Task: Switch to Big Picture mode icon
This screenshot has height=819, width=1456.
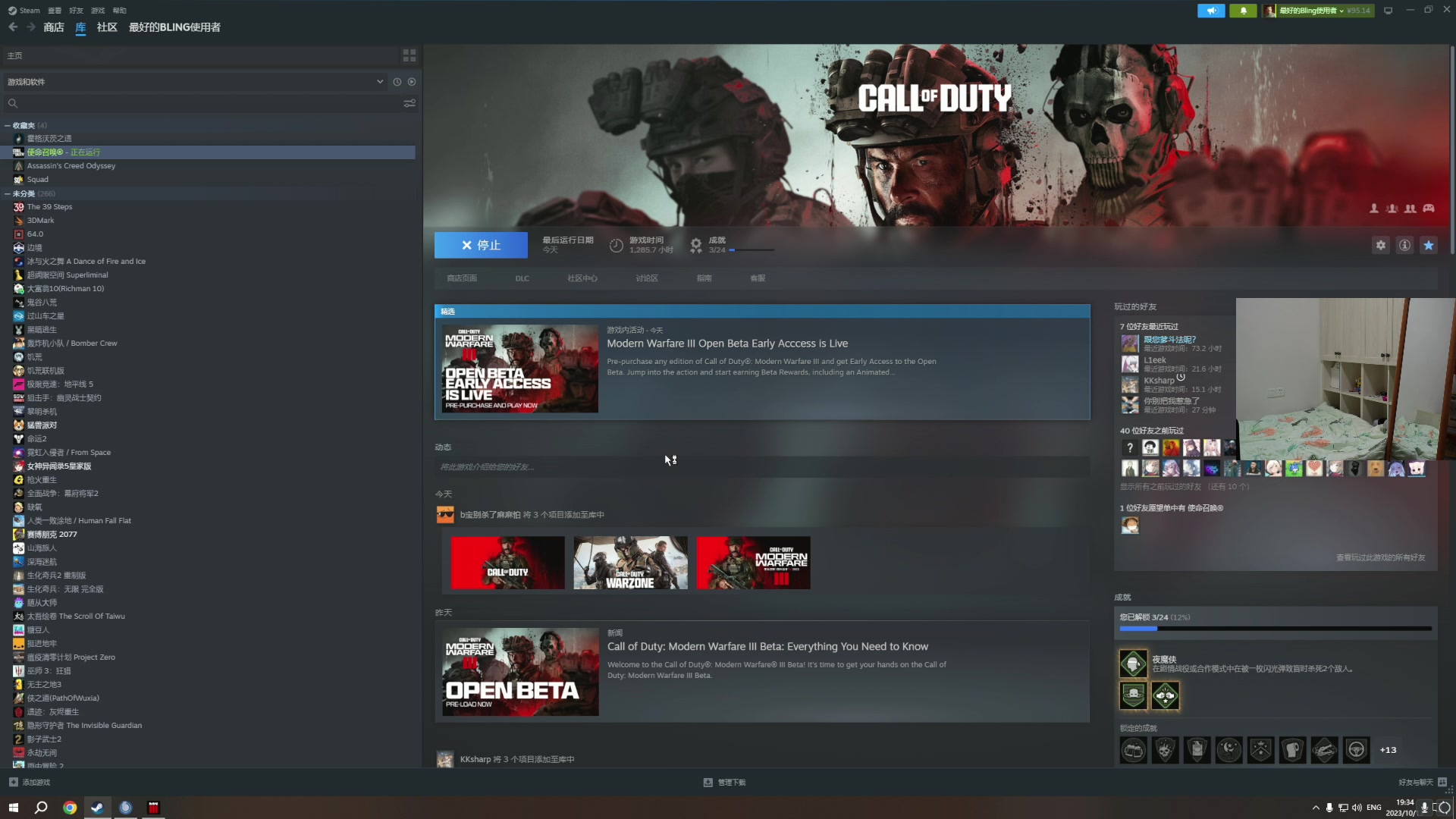Action: click(x=1388, y=11)
